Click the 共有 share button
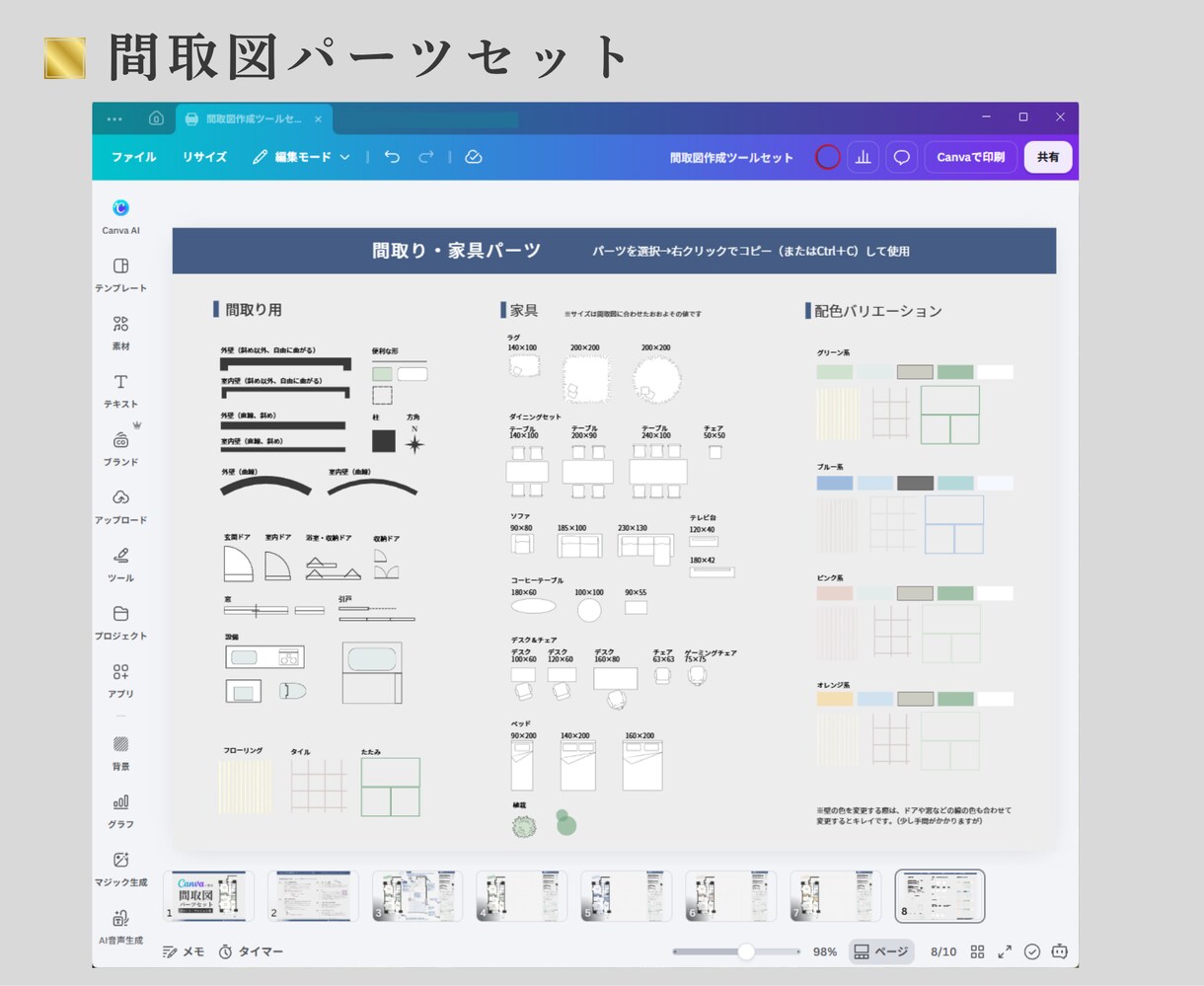 click(x=1048, y=157)
